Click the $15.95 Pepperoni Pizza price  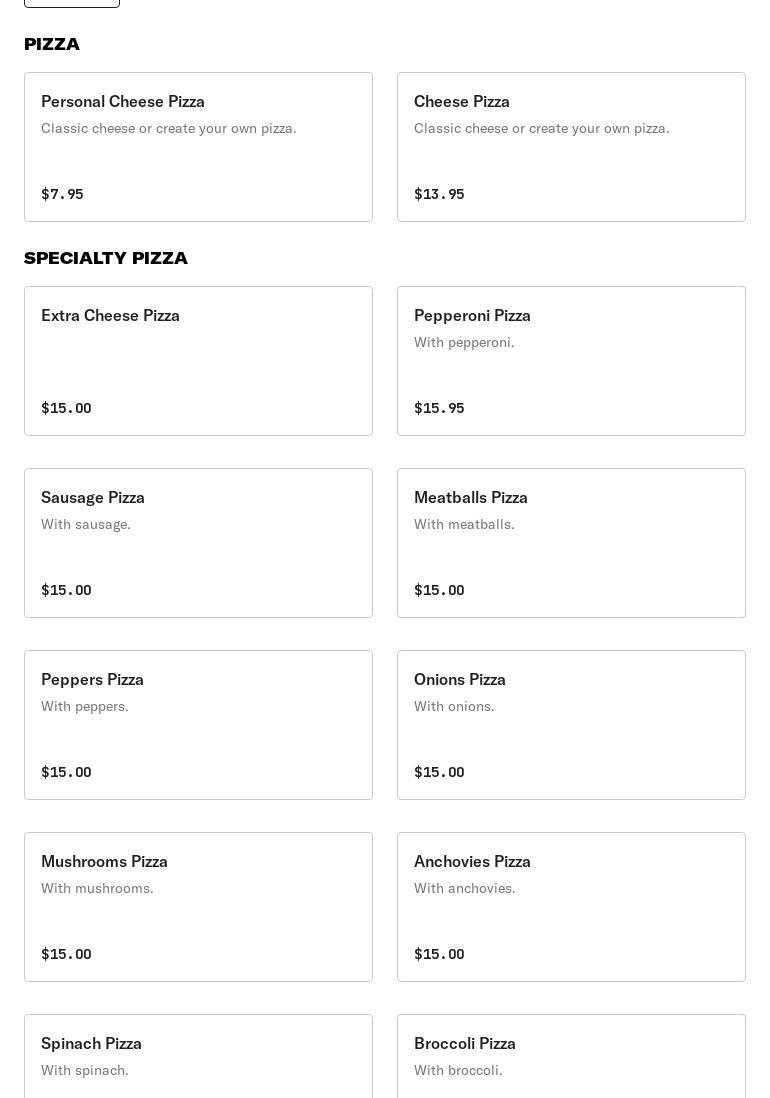coord(439,408)
